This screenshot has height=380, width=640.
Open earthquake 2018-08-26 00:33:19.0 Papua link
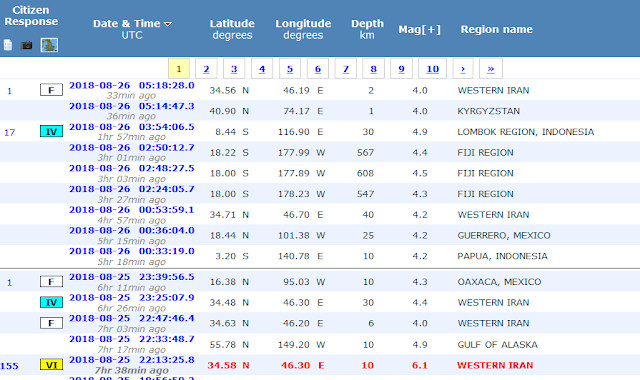(x=131, y=251)
